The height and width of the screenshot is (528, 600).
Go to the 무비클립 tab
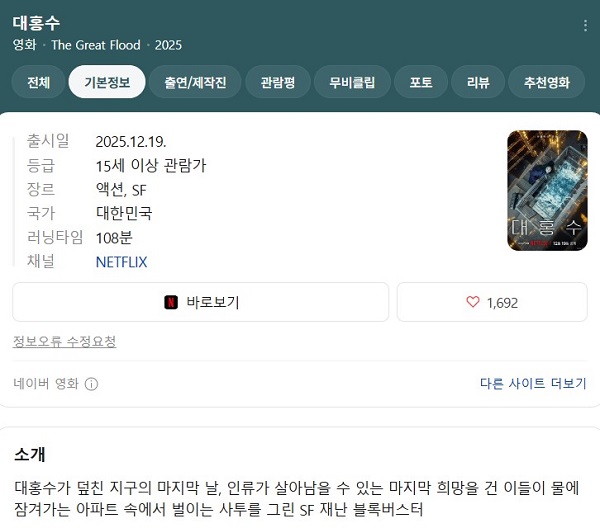(x=352, y=82)
